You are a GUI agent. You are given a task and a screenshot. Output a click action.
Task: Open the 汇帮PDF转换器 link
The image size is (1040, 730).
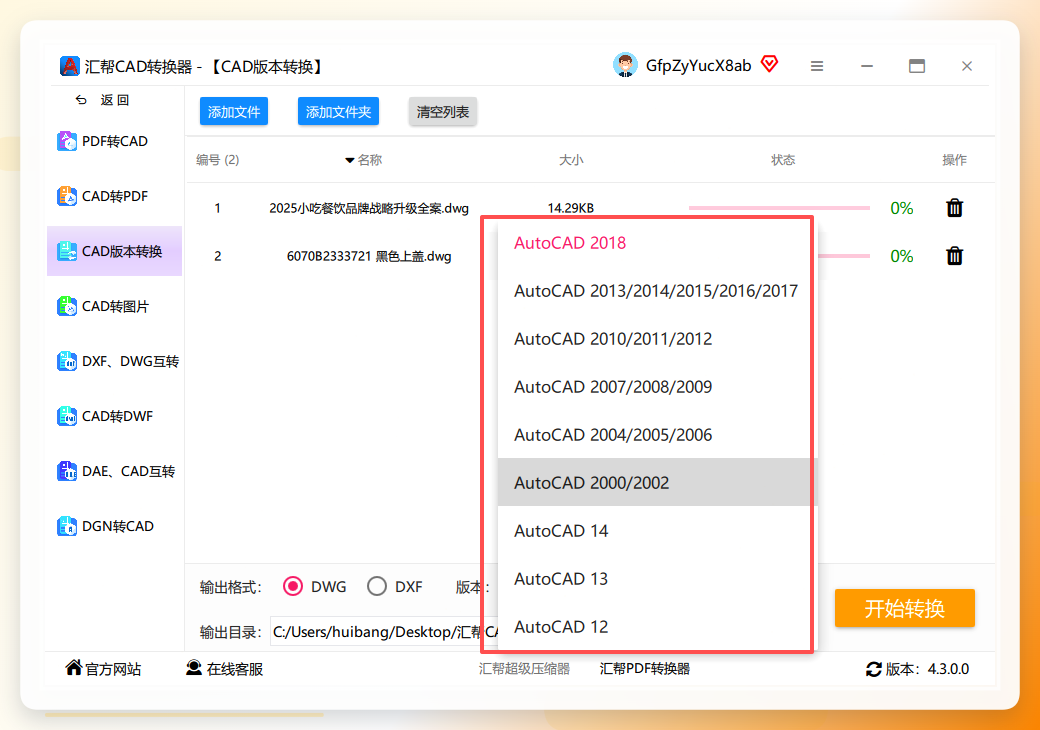[x=645, y=668]
